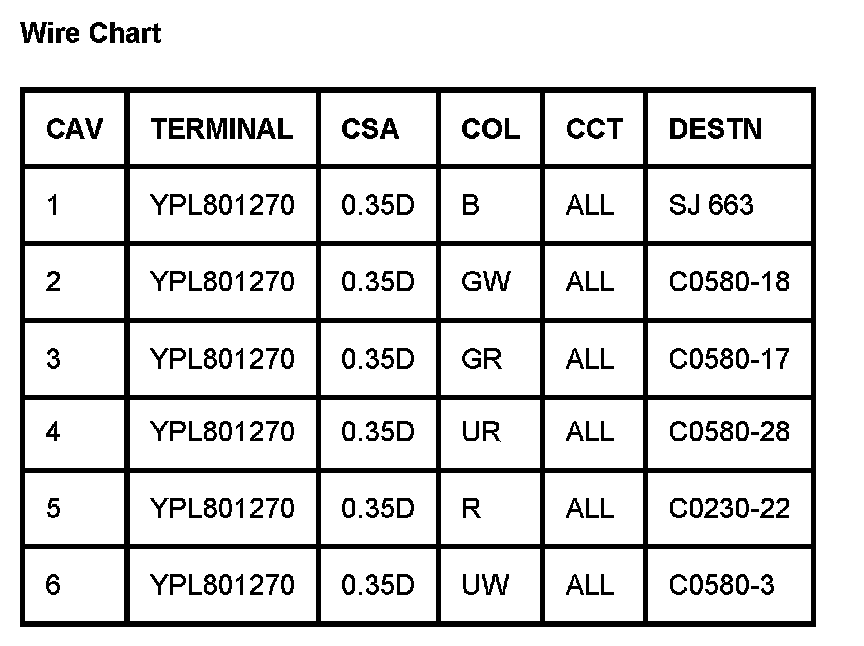
Task: Select the TERMINAL column header
Action: click(222, 129)
